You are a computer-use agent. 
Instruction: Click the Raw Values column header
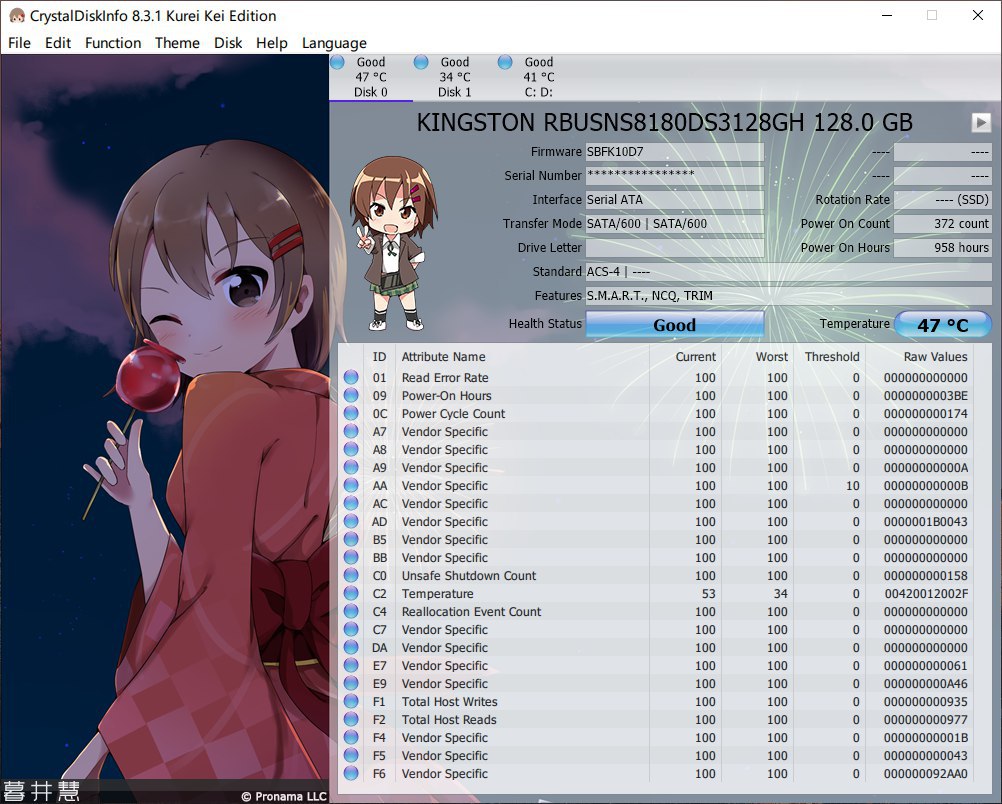935,357
